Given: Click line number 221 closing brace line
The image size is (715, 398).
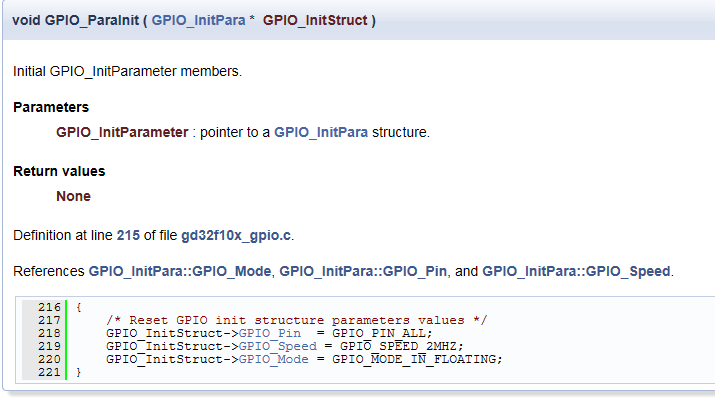Looking at the screenshot, I should [49, 372].
